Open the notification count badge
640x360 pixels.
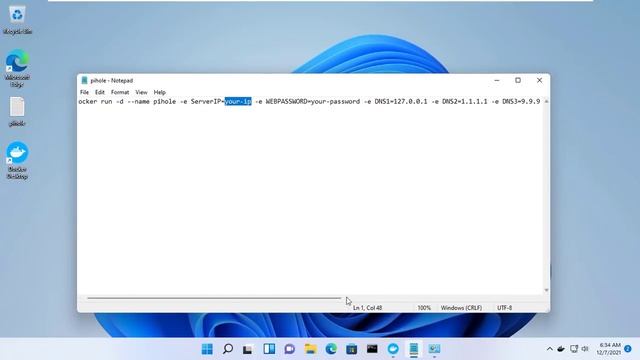pos(628,349)
